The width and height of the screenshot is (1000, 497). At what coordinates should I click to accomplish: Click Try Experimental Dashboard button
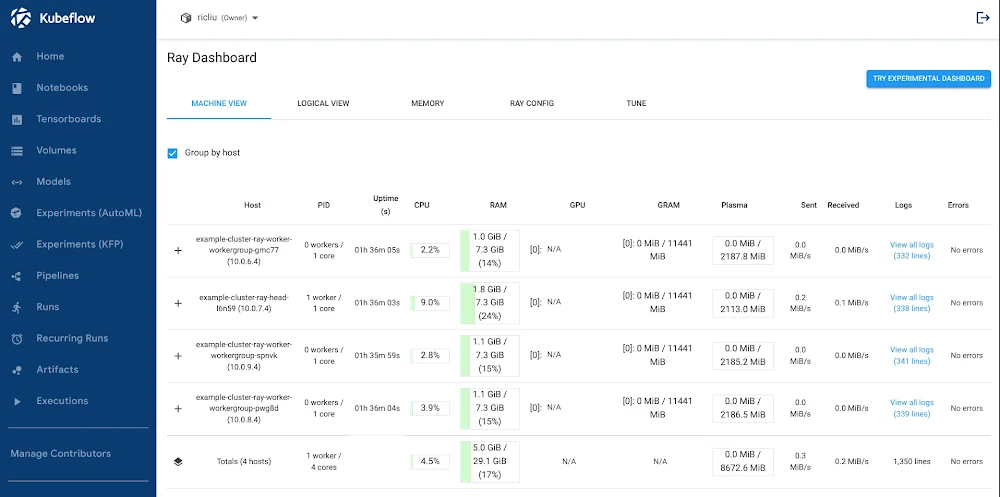coord(928,79)
